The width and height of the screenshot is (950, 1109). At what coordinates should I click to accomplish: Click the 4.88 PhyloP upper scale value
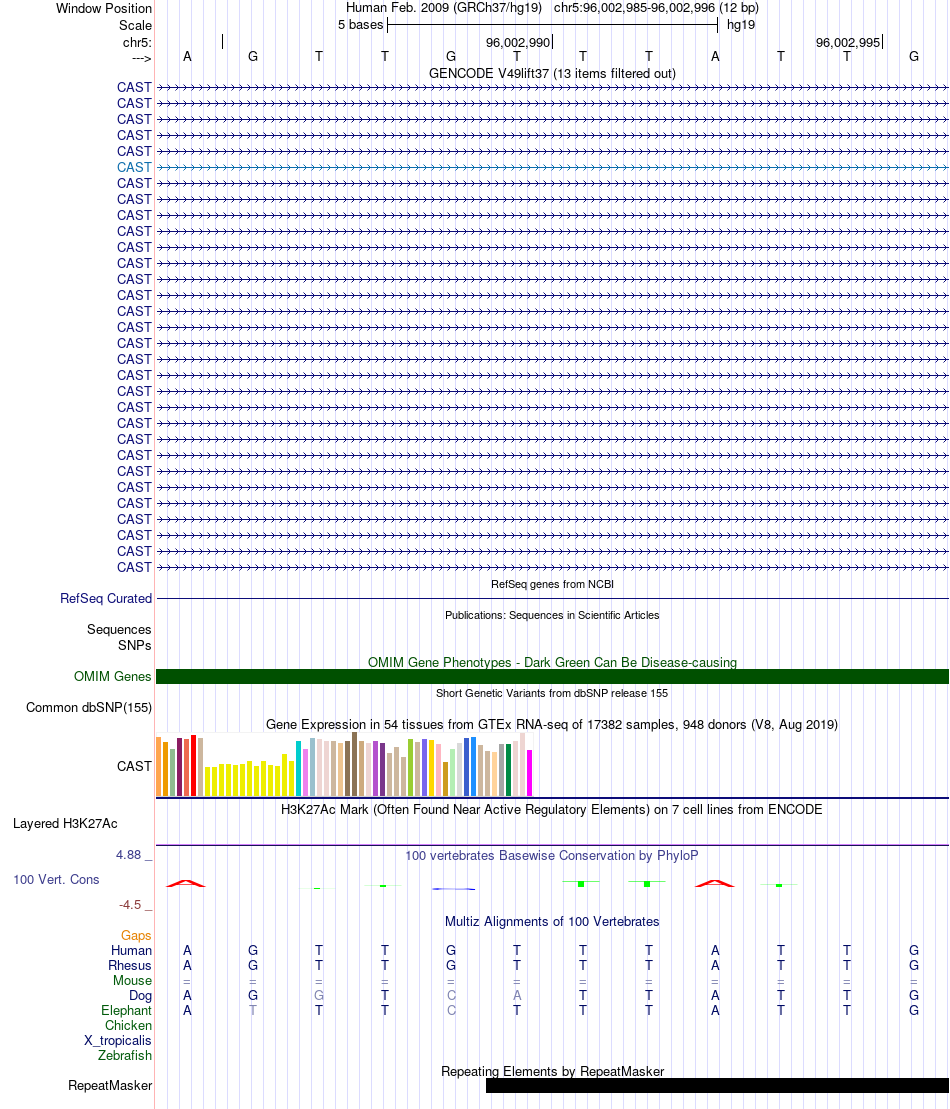point(129,854)
